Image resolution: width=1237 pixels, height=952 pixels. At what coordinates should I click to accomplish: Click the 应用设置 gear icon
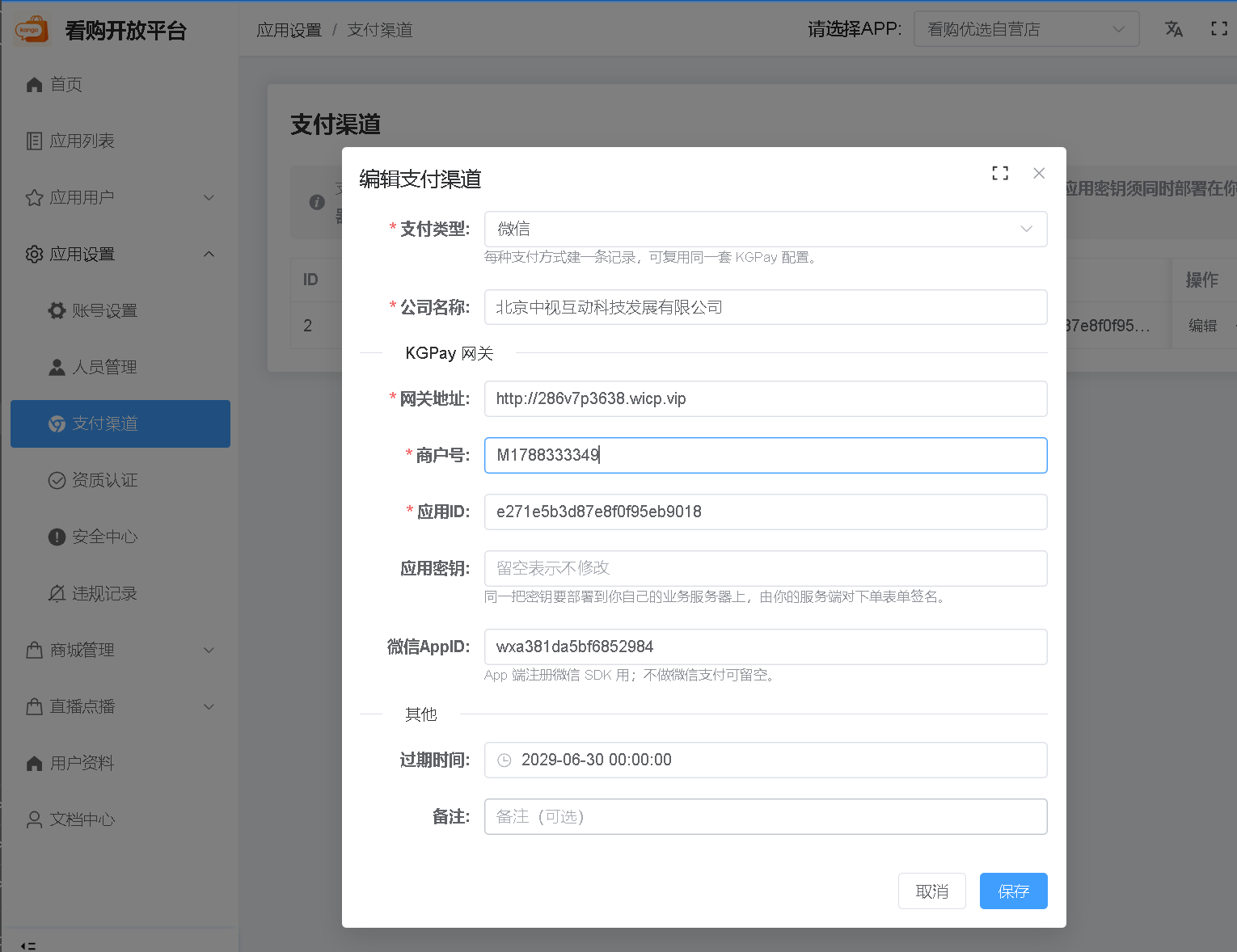[x=34, y=254]
